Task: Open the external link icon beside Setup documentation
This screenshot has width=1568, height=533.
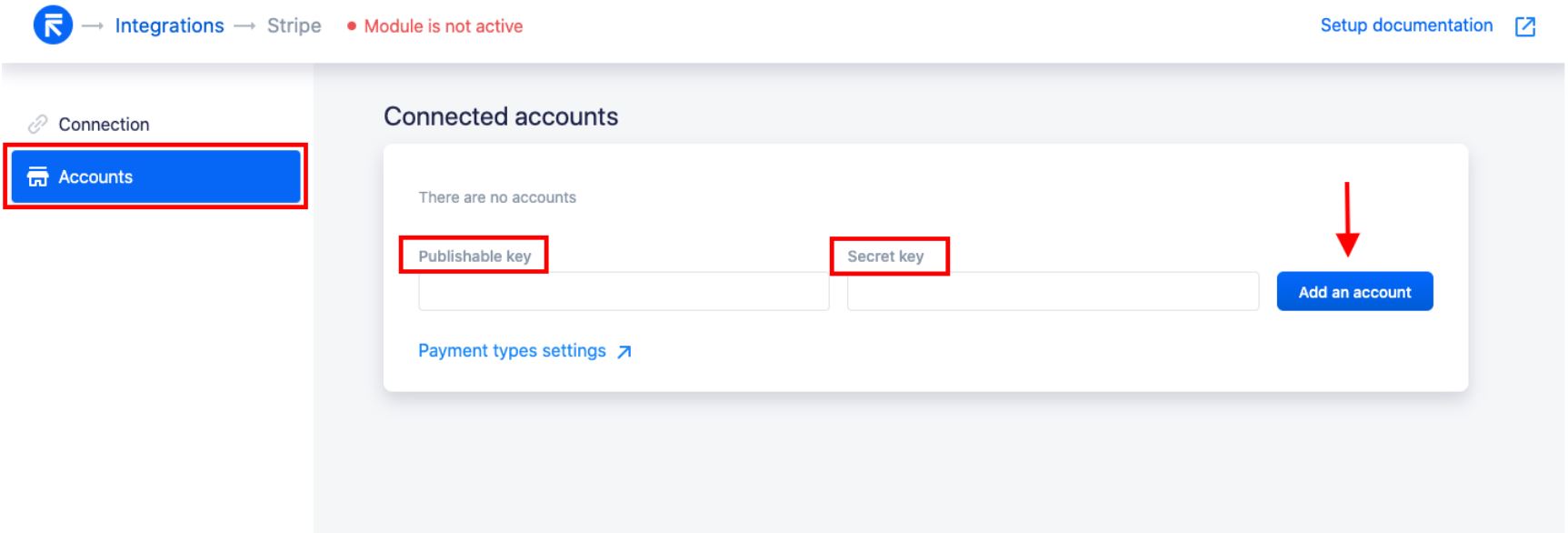Action: pyautogui.click(x=1525, y=26)
